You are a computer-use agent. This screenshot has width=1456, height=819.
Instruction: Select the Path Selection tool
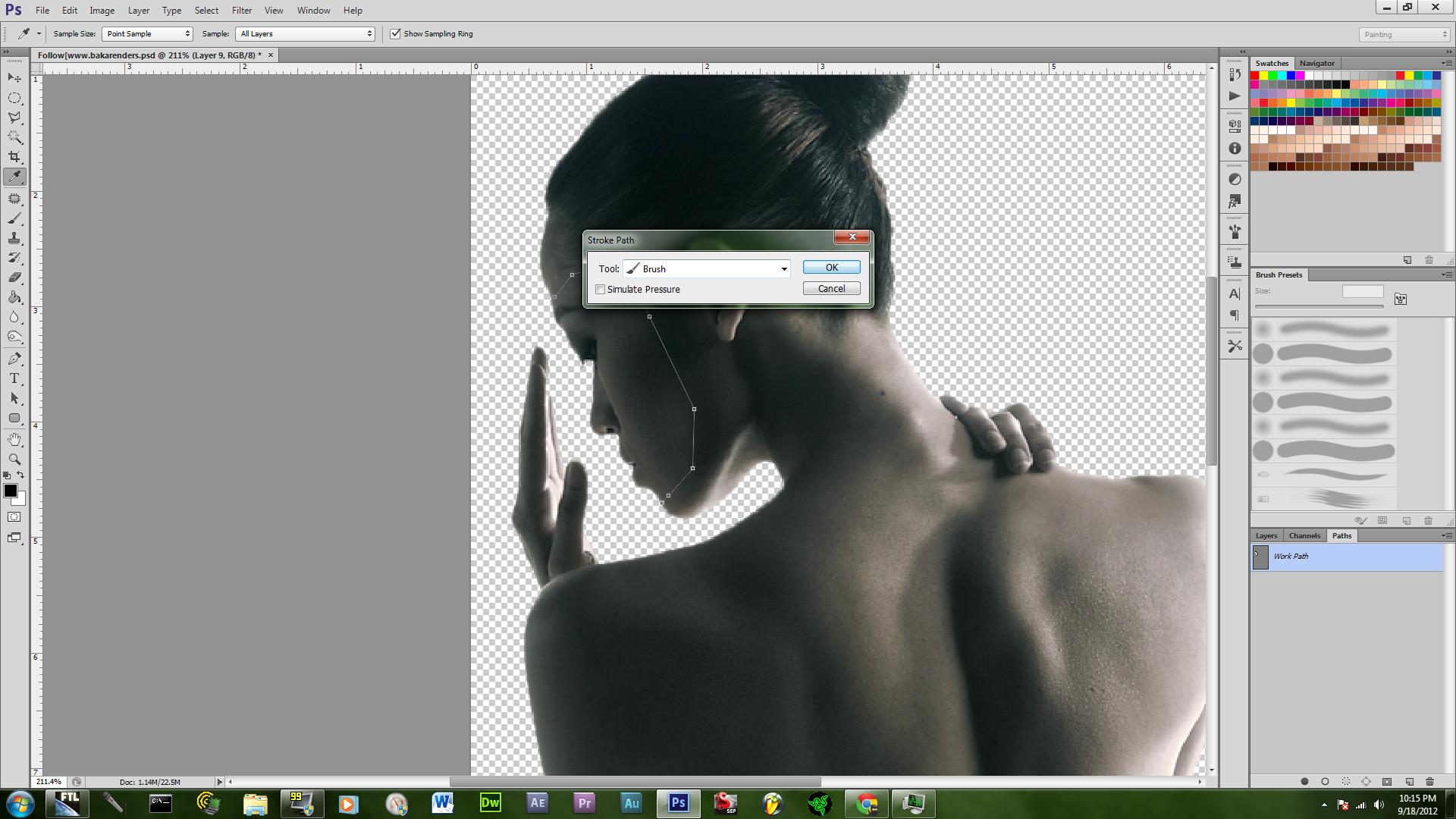click(x=14, y=398)
